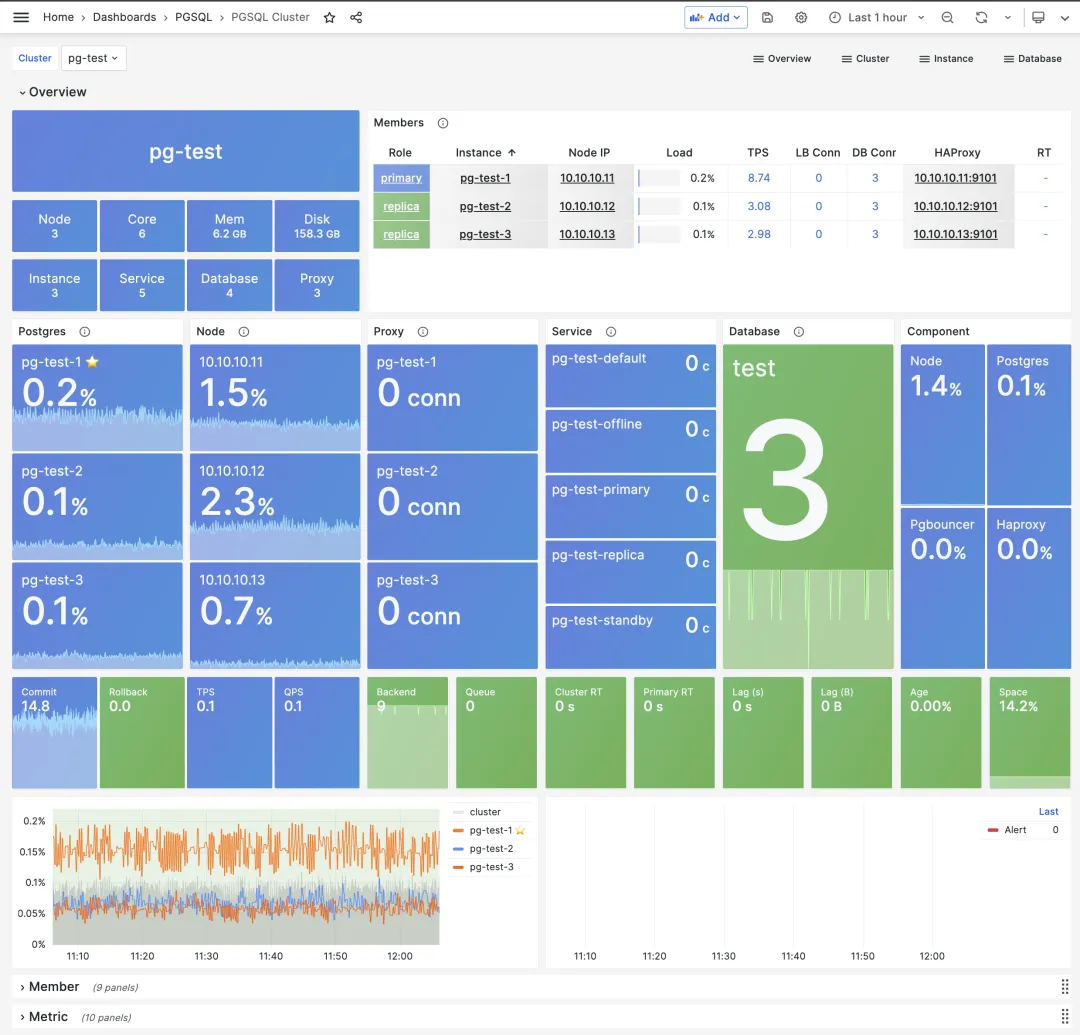Hide the pg-test-2 series in the legend

(x=490, y=849)
